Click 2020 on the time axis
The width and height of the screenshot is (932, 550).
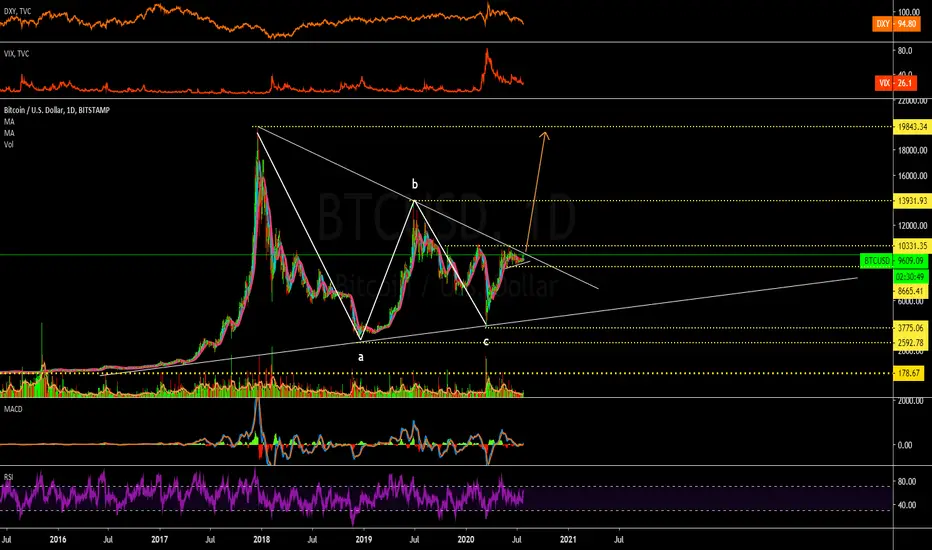tap(466, 540)
